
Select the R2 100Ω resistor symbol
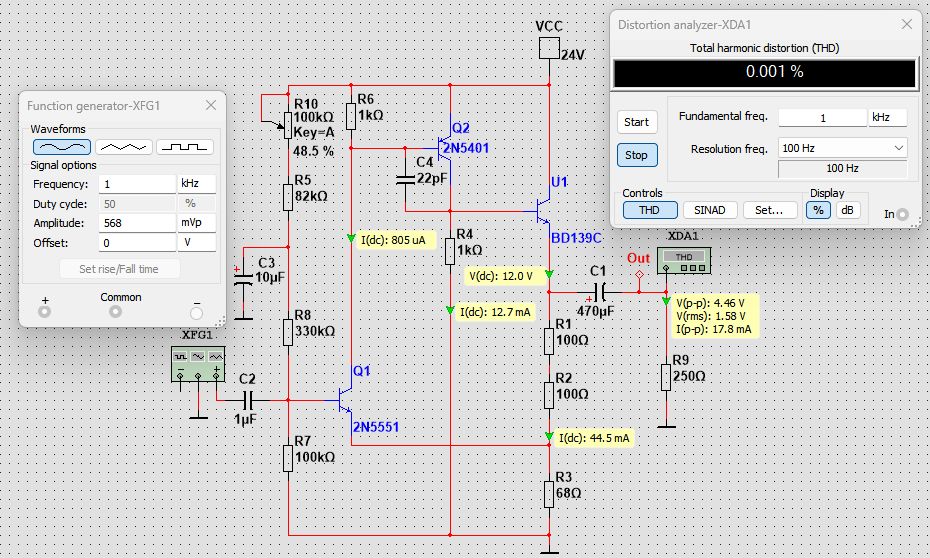(x=549, y=395)
